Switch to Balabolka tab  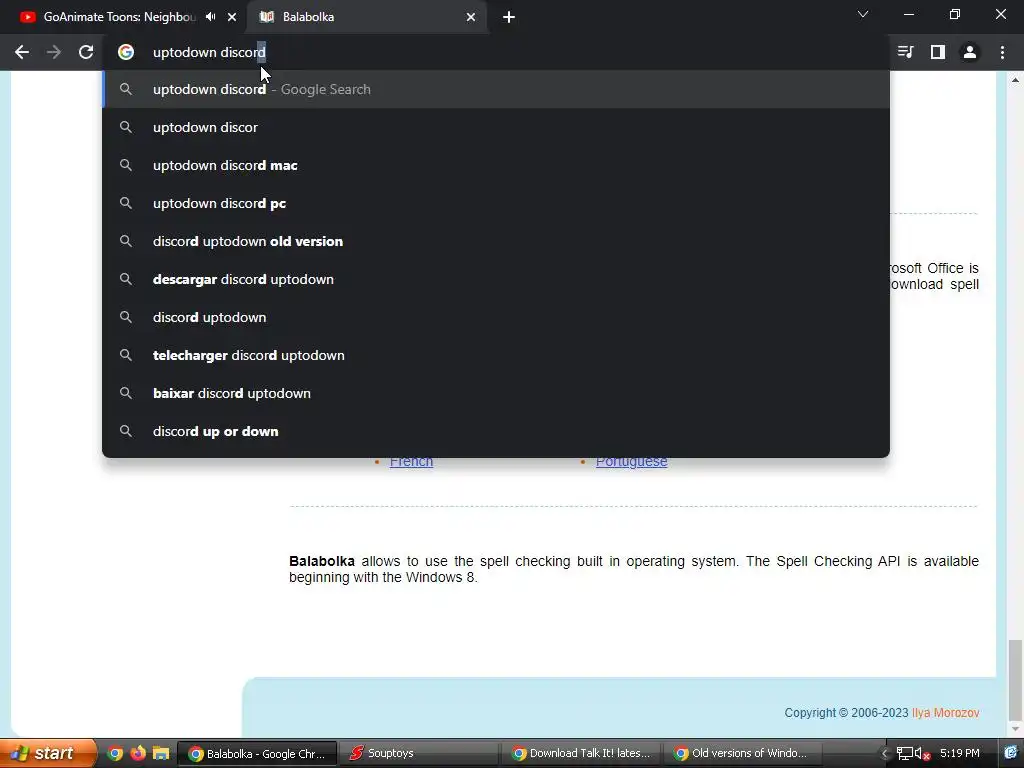367,17
